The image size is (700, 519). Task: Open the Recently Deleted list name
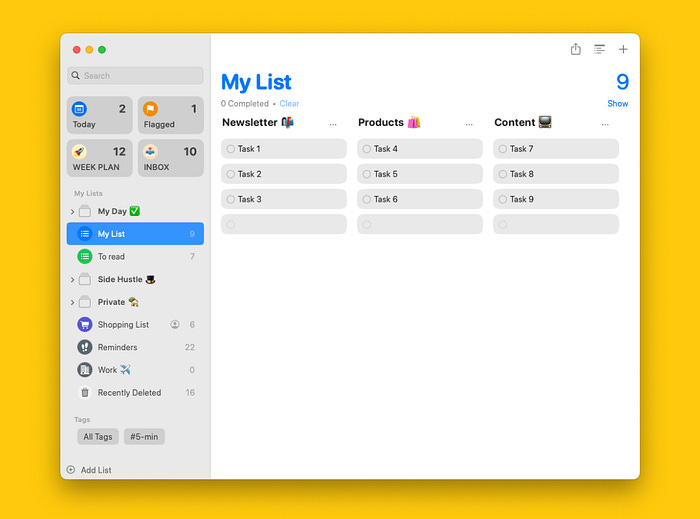click(x=129, y=393)
